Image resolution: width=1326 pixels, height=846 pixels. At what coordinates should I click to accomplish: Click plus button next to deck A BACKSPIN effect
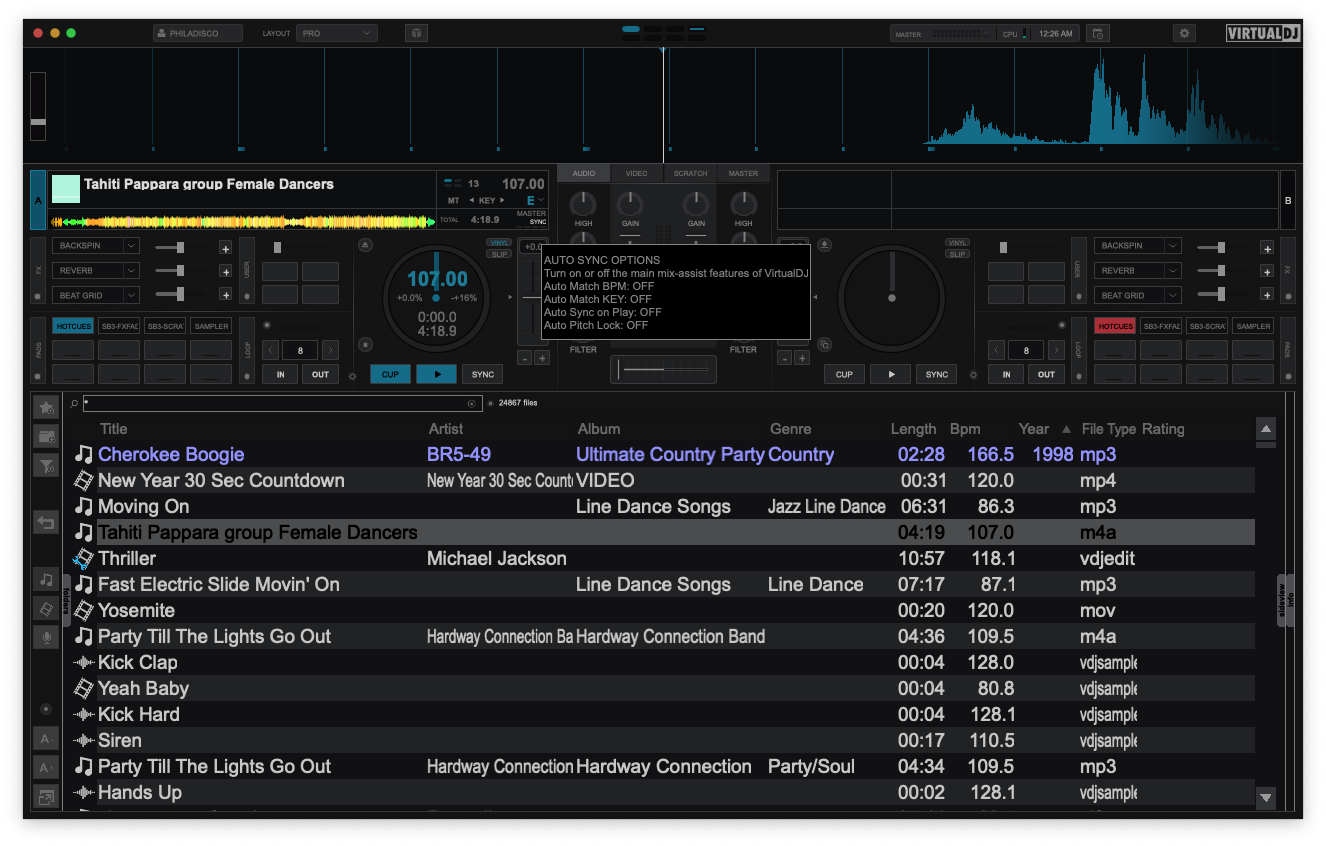[225, 248]
